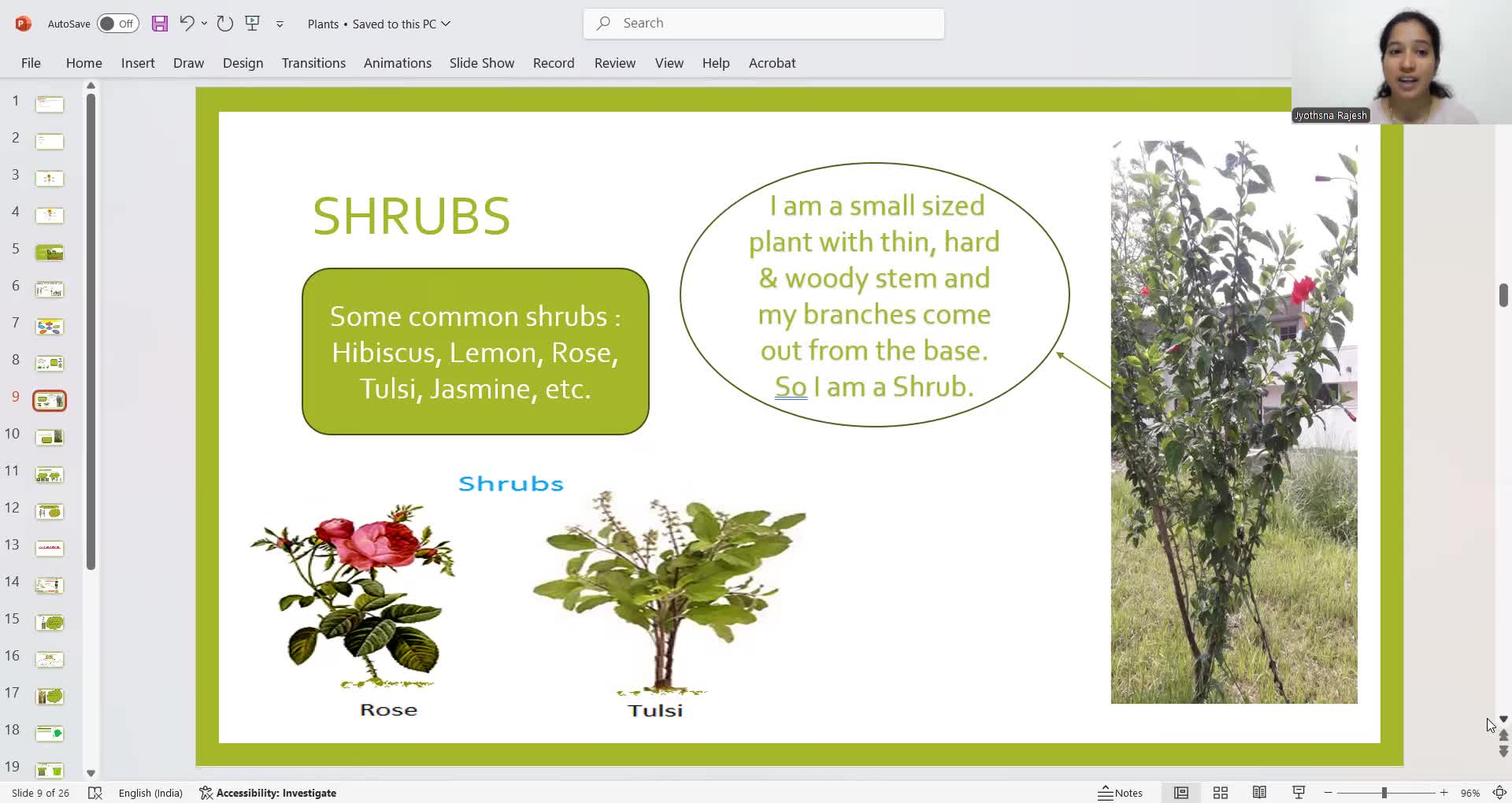
Task: Open the View tab
Action: (x=669, y=63)
